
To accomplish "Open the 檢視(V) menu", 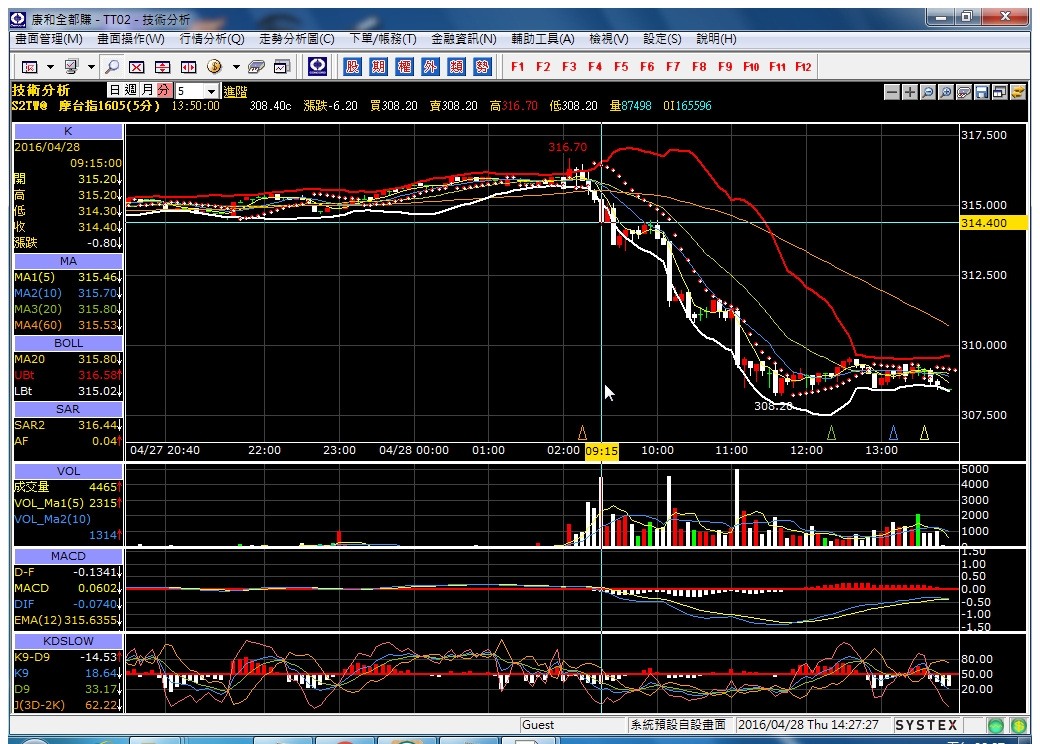I will tap(609, 39).
